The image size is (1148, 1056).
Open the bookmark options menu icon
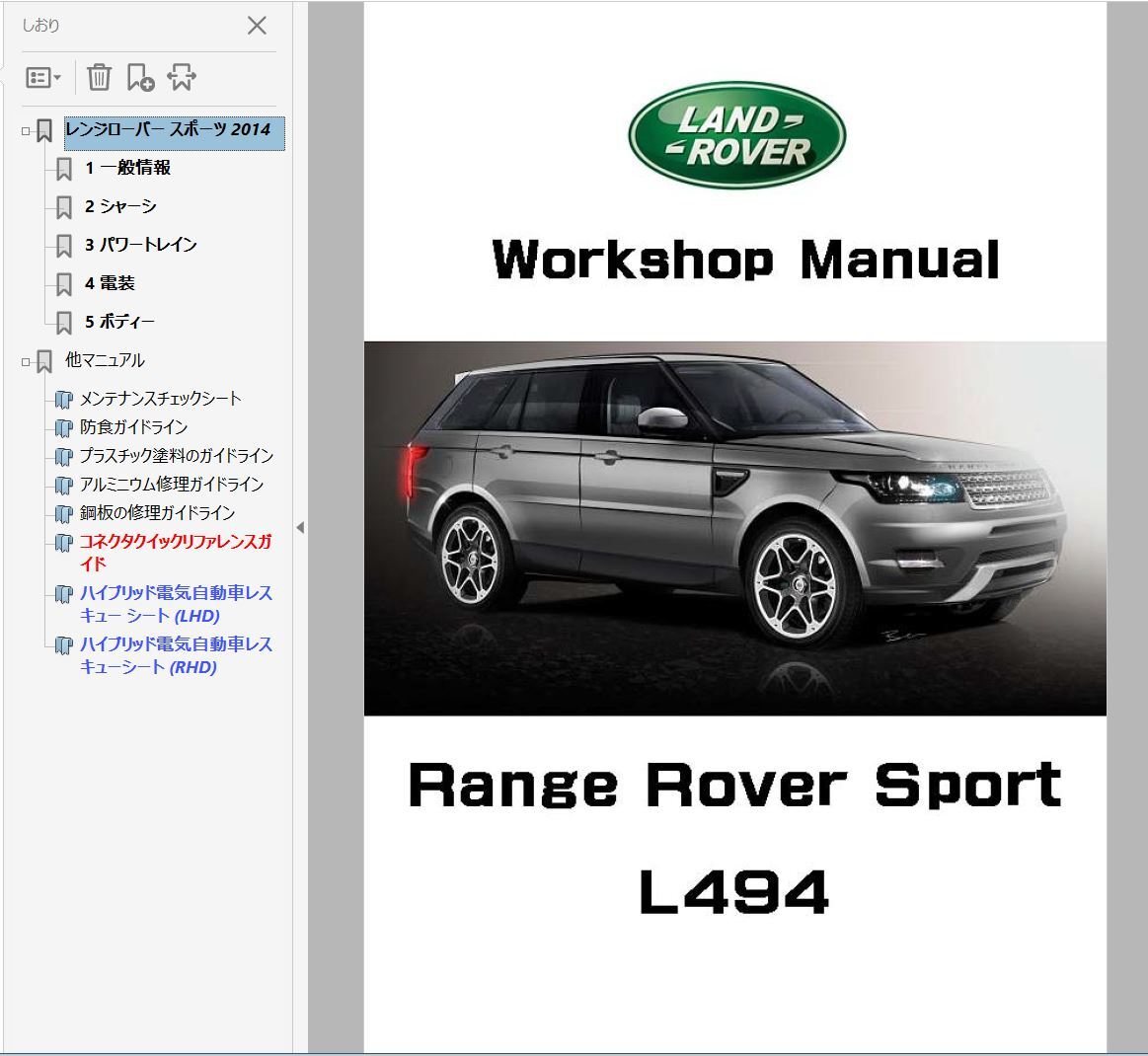coord(43,78)
